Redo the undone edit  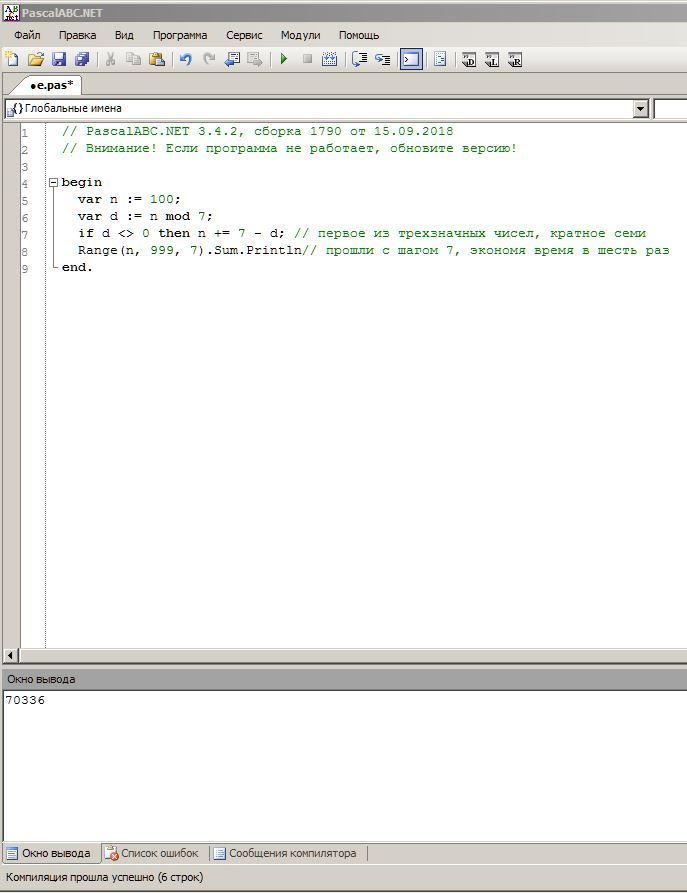pyautogui.click(x=209, y=59)
